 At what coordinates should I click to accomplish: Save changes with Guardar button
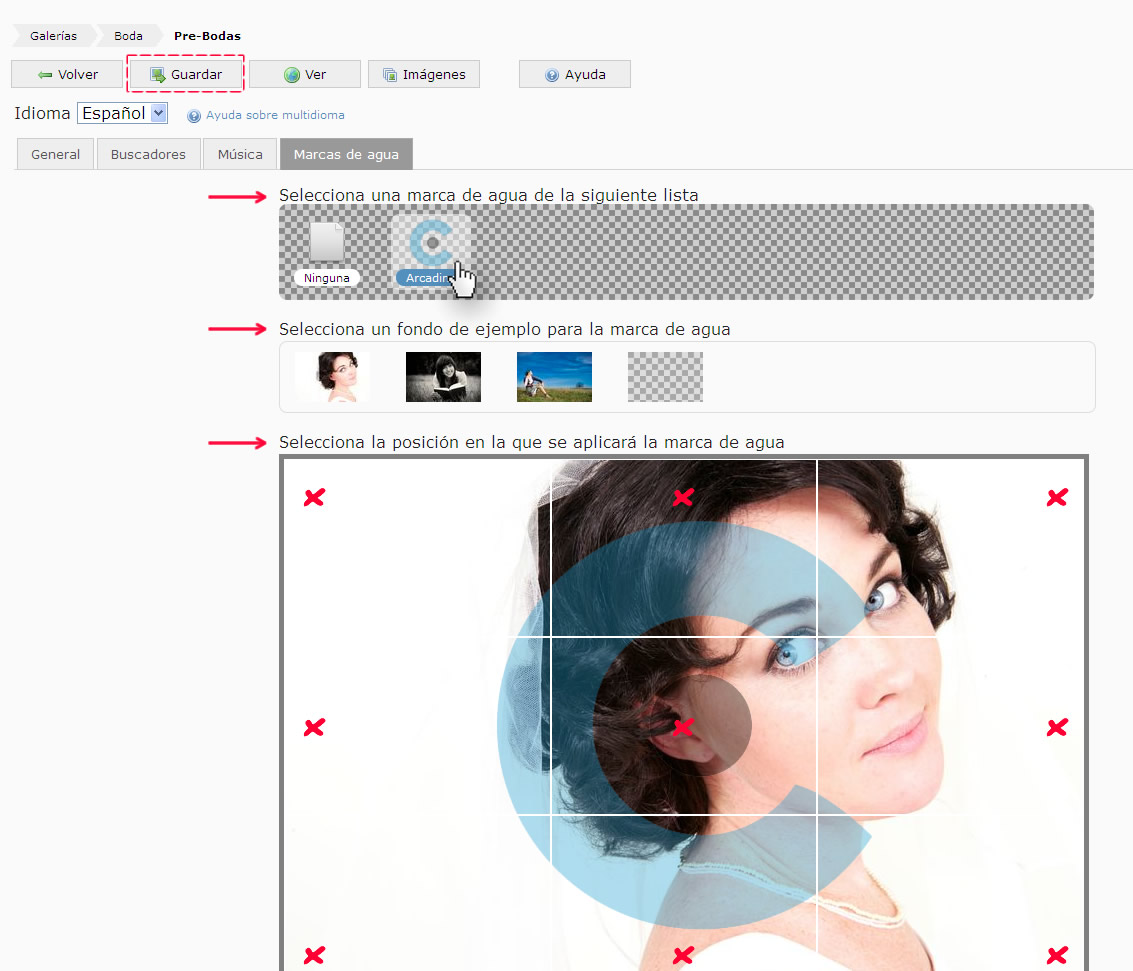coord(186,74)
